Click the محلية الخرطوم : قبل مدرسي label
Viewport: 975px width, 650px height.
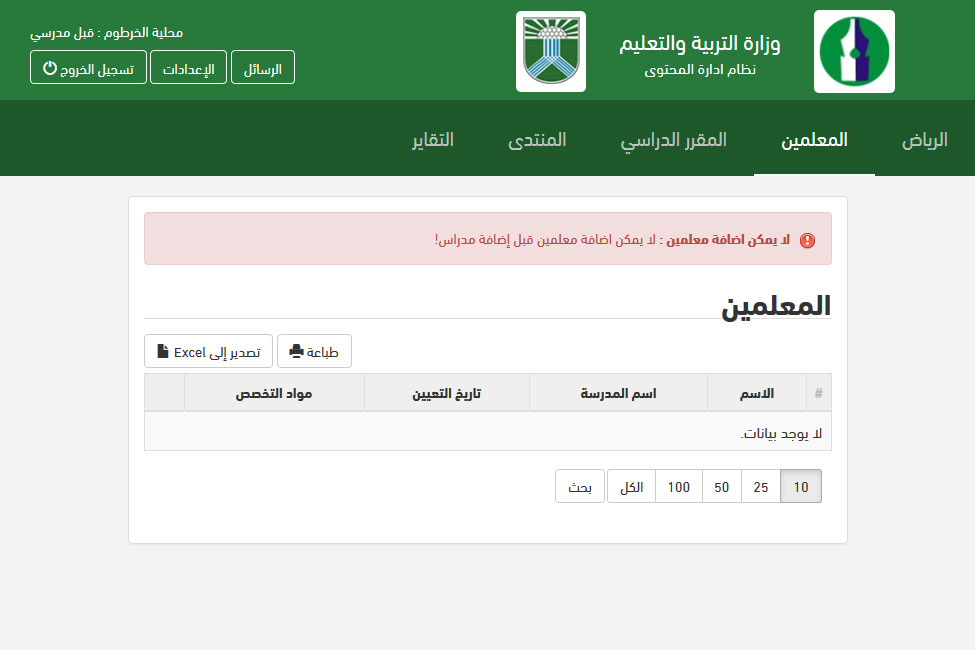click(x=106, y=32)
